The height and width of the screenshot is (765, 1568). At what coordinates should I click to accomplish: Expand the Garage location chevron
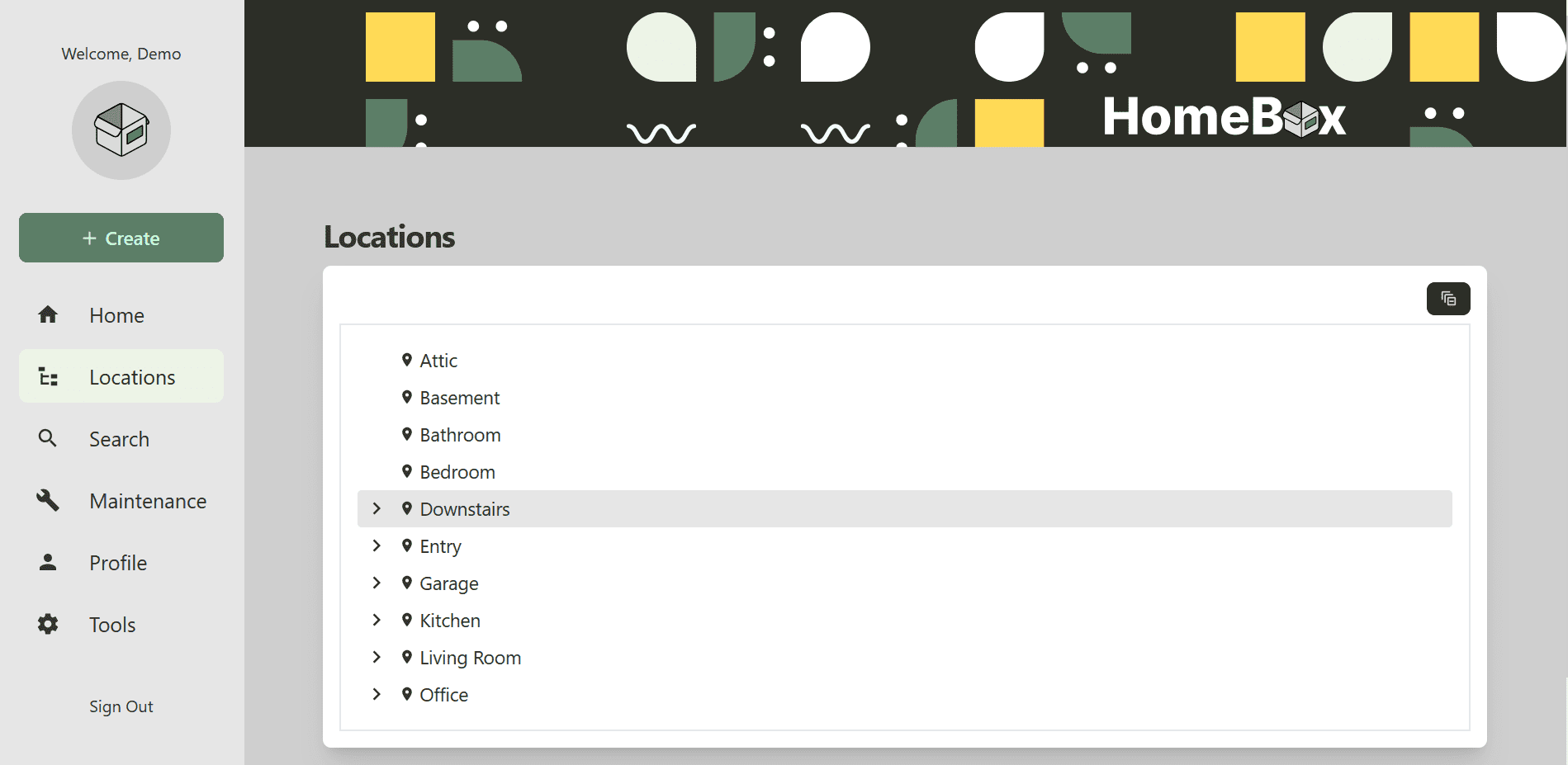click(x=377, y=583)
